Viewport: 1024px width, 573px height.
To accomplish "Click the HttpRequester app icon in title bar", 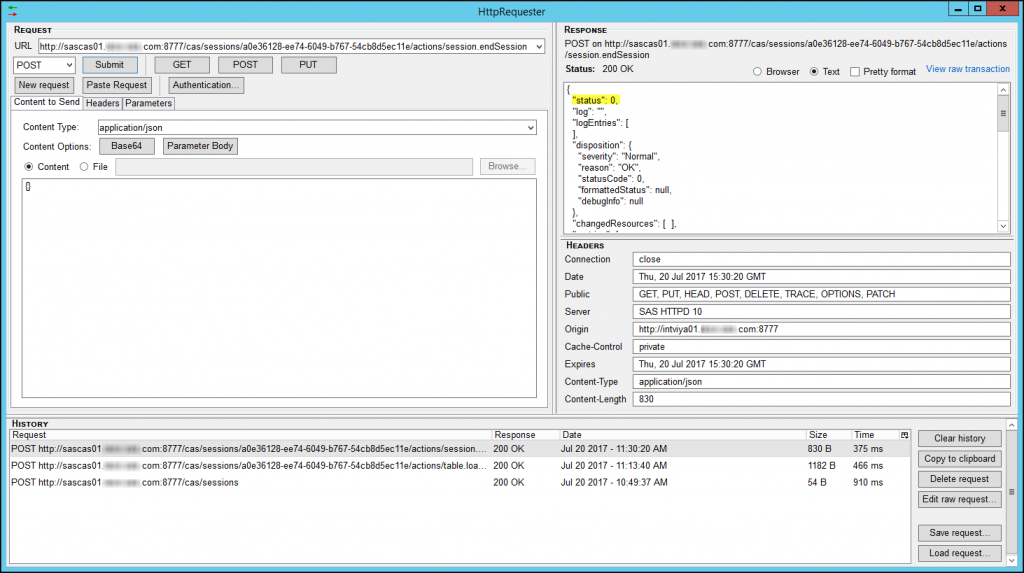I will (12, 10).
